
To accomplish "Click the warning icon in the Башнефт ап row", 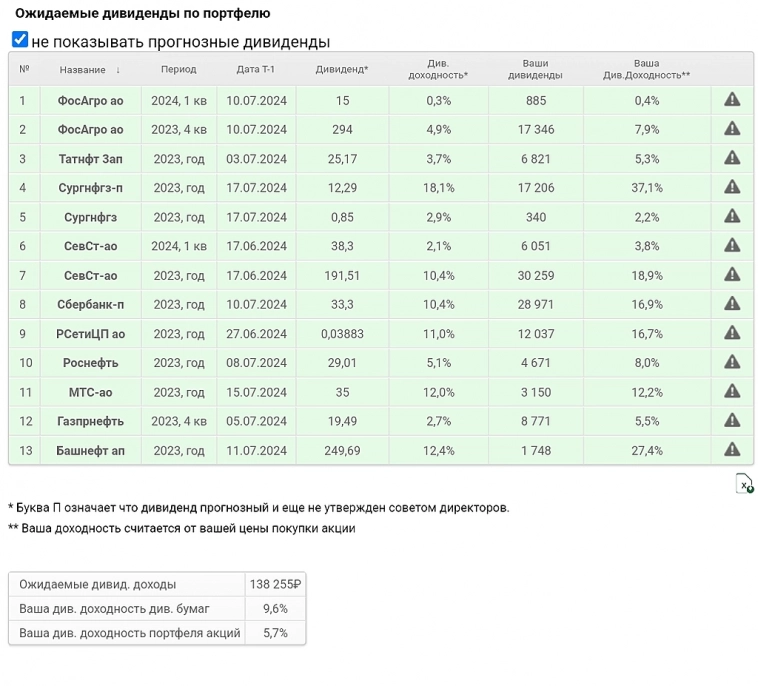I will click(732, 450).
